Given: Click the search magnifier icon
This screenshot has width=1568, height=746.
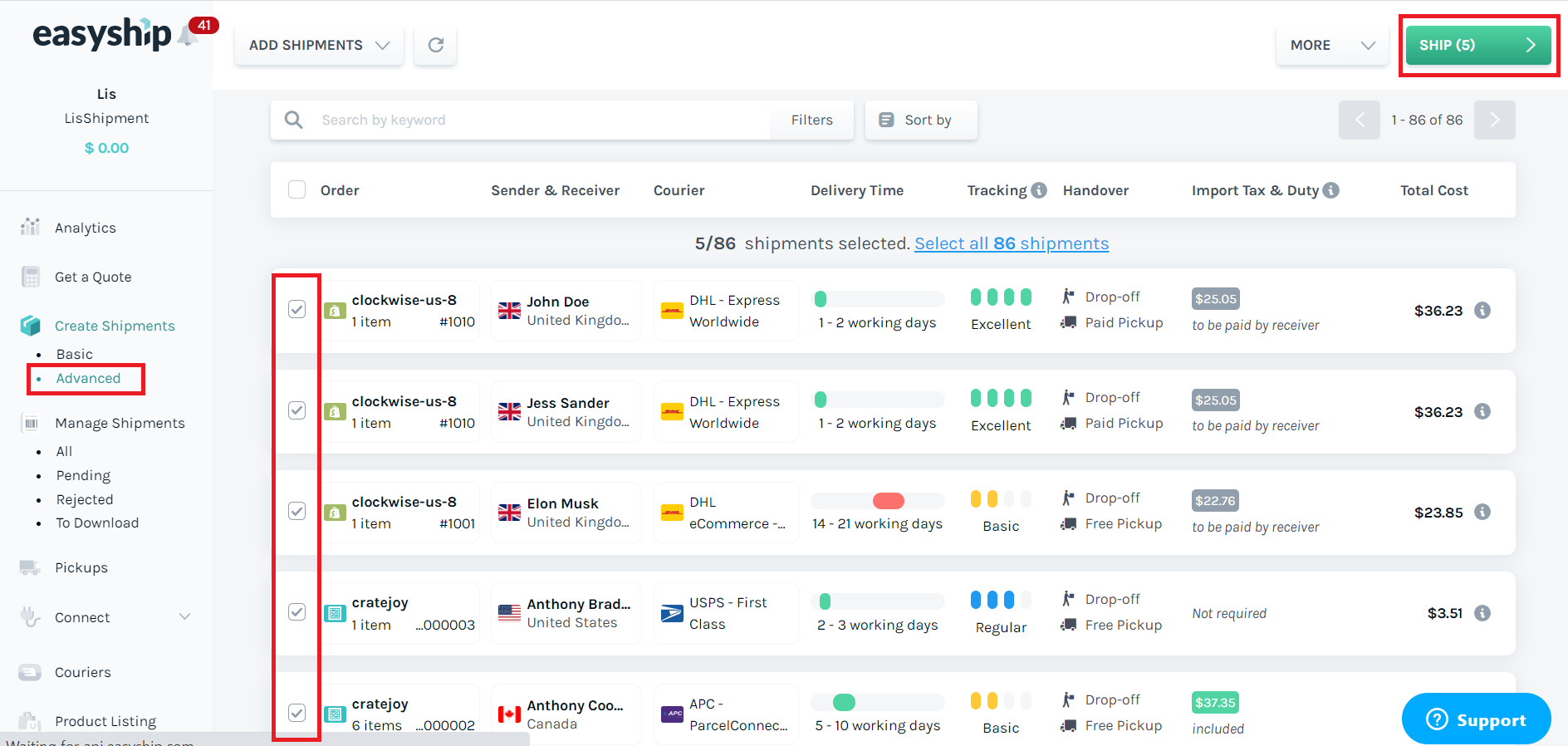Looking at the screenshot, I should [x=293, y=120].
